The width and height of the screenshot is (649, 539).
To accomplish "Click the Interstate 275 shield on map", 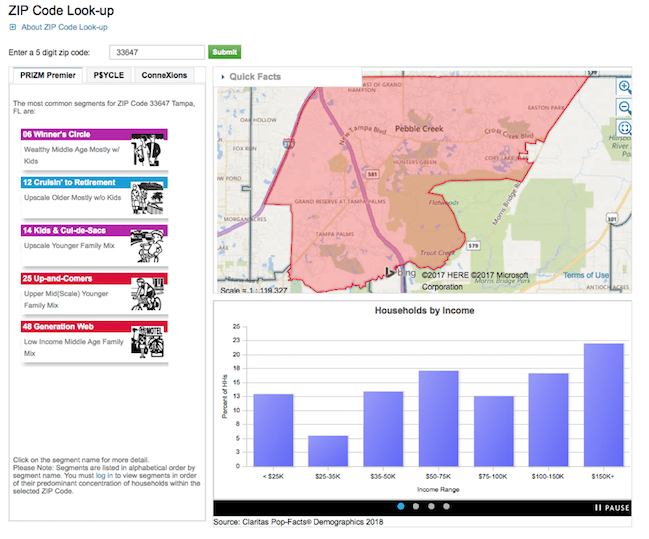I will (288, 144).
